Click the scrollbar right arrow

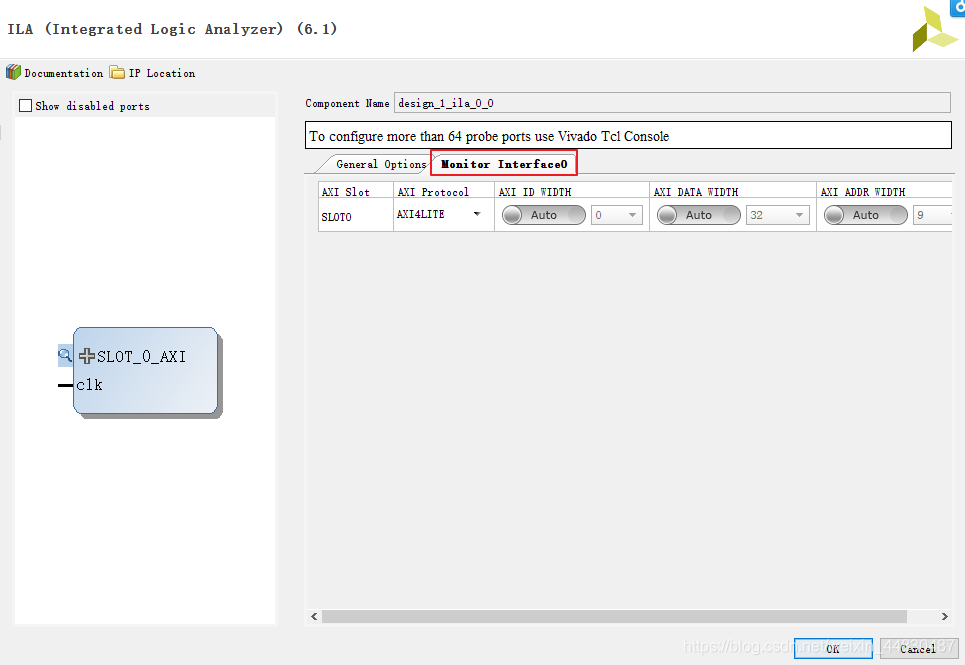(x=945, y=616)
